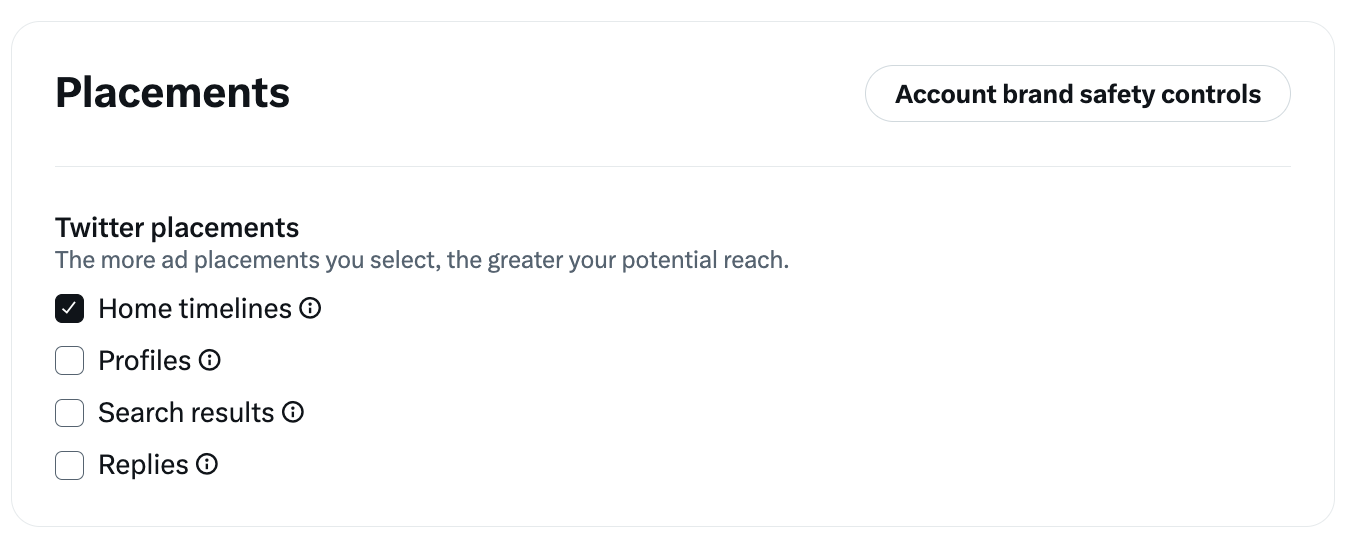Click the potential reach description text
Image resolution: width=1346 pixels, height=546 pixels.
pyautogui.click(x=422, y=261)
